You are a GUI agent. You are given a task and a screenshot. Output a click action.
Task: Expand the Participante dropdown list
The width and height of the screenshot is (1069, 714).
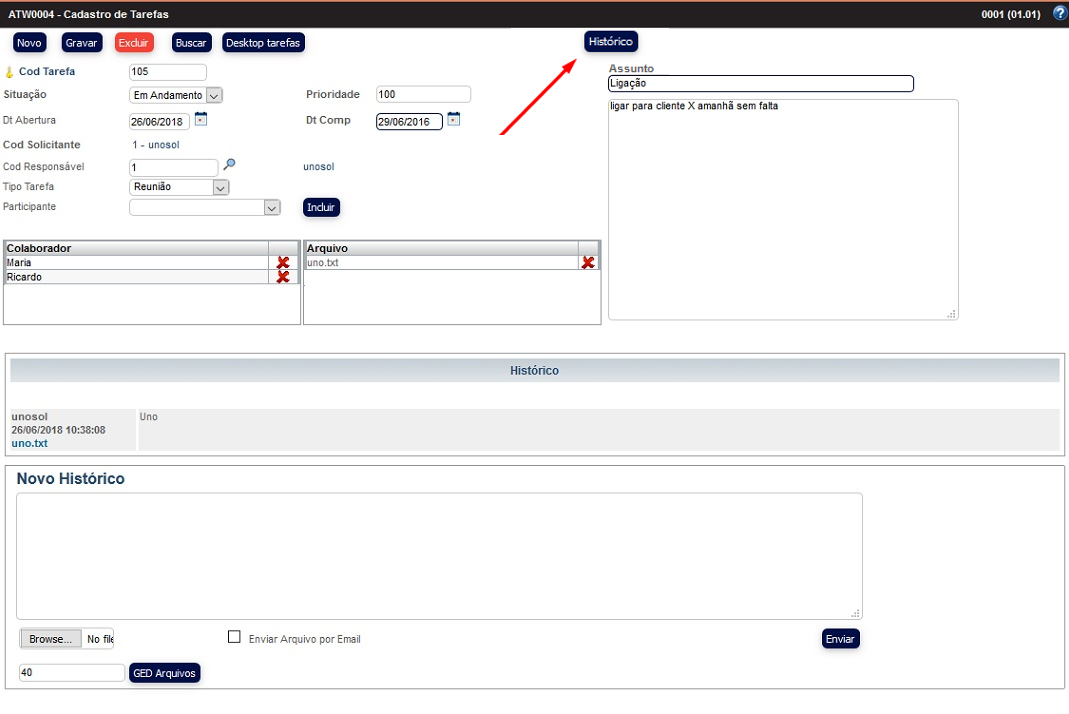(271, 208)
